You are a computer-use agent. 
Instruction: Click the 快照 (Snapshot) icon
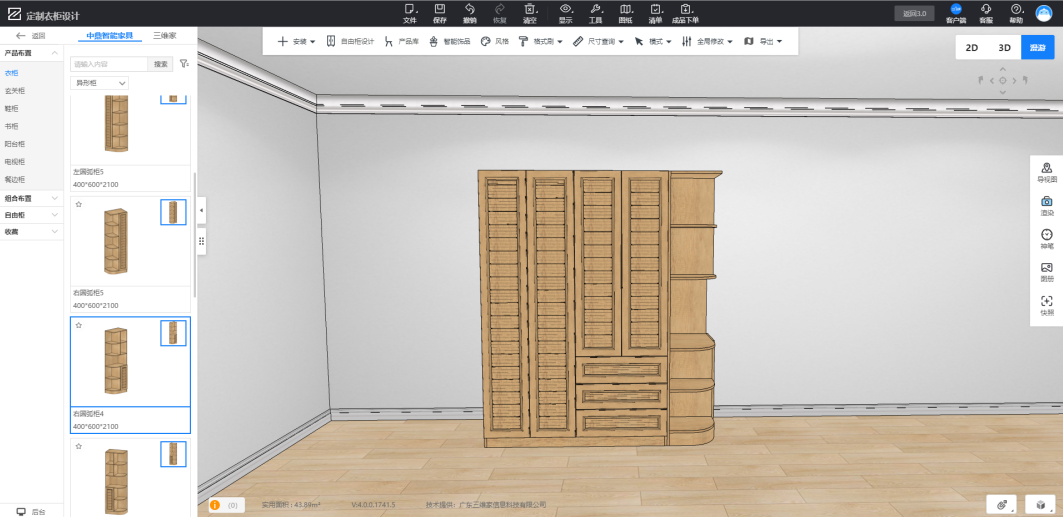click(x=1046, y=304)
